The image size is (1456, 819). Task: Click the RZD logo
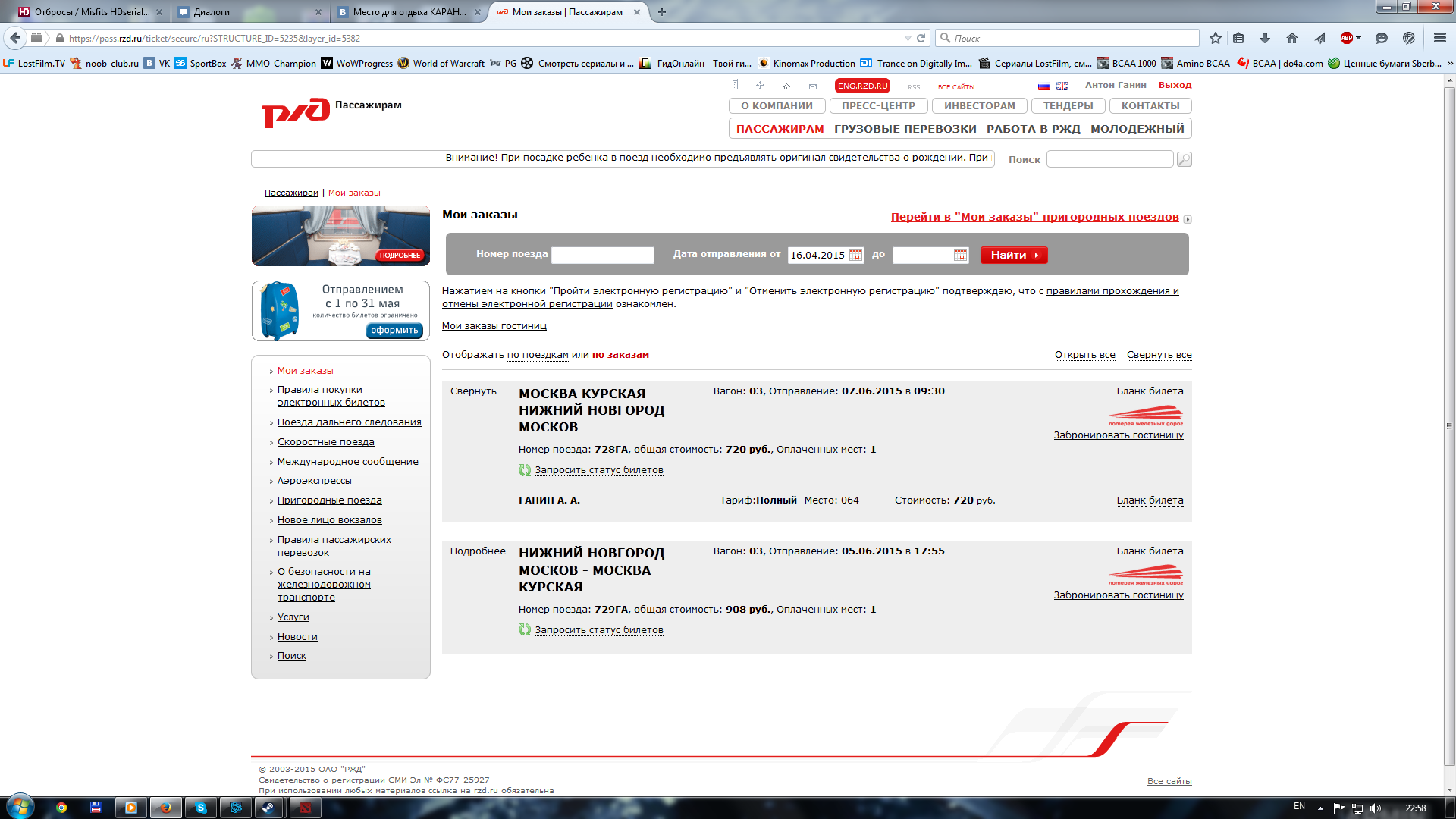tap(296, 113)
